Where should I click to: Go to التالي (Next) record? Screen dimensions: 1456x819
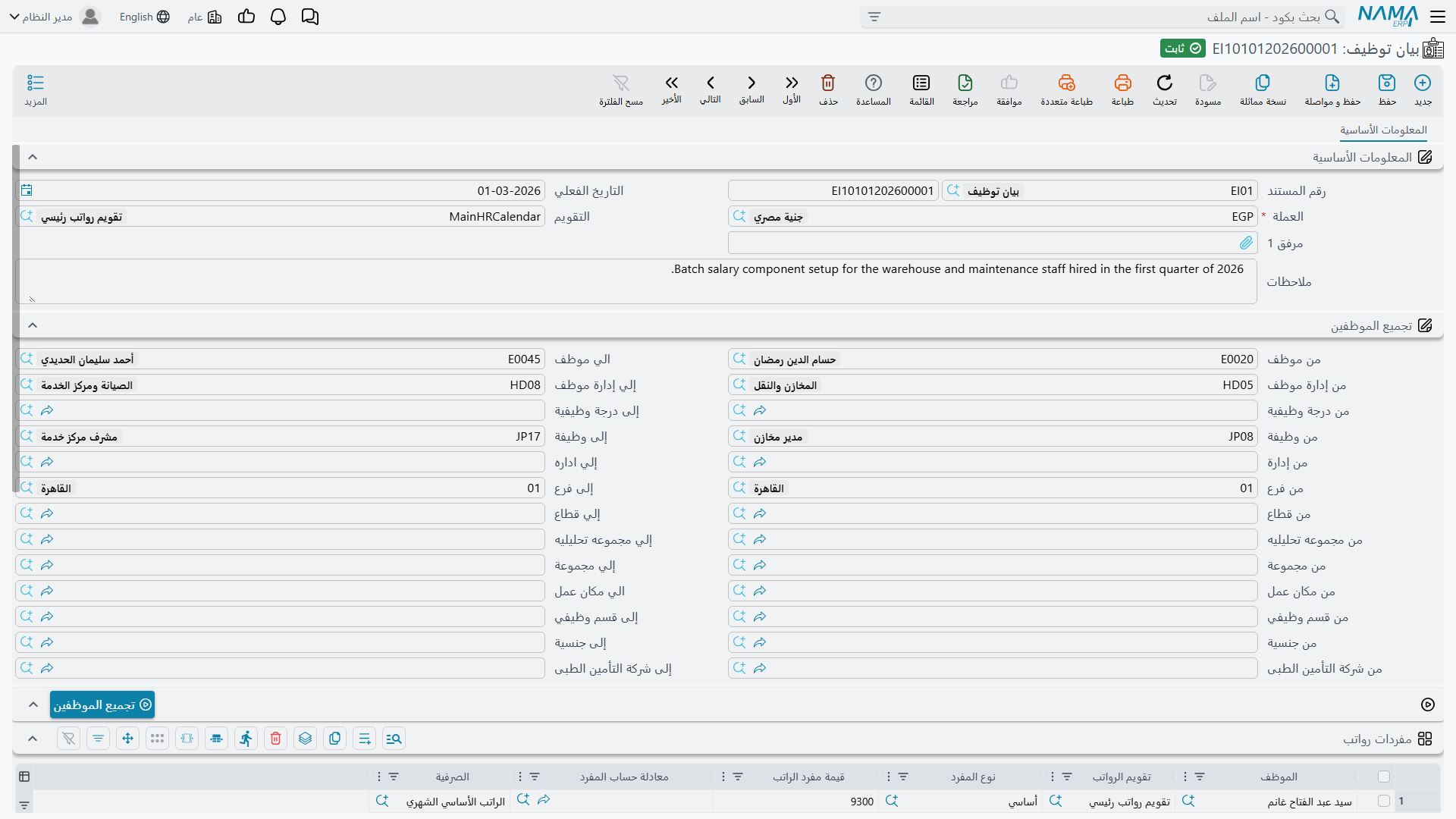click(x=711, y=83)
